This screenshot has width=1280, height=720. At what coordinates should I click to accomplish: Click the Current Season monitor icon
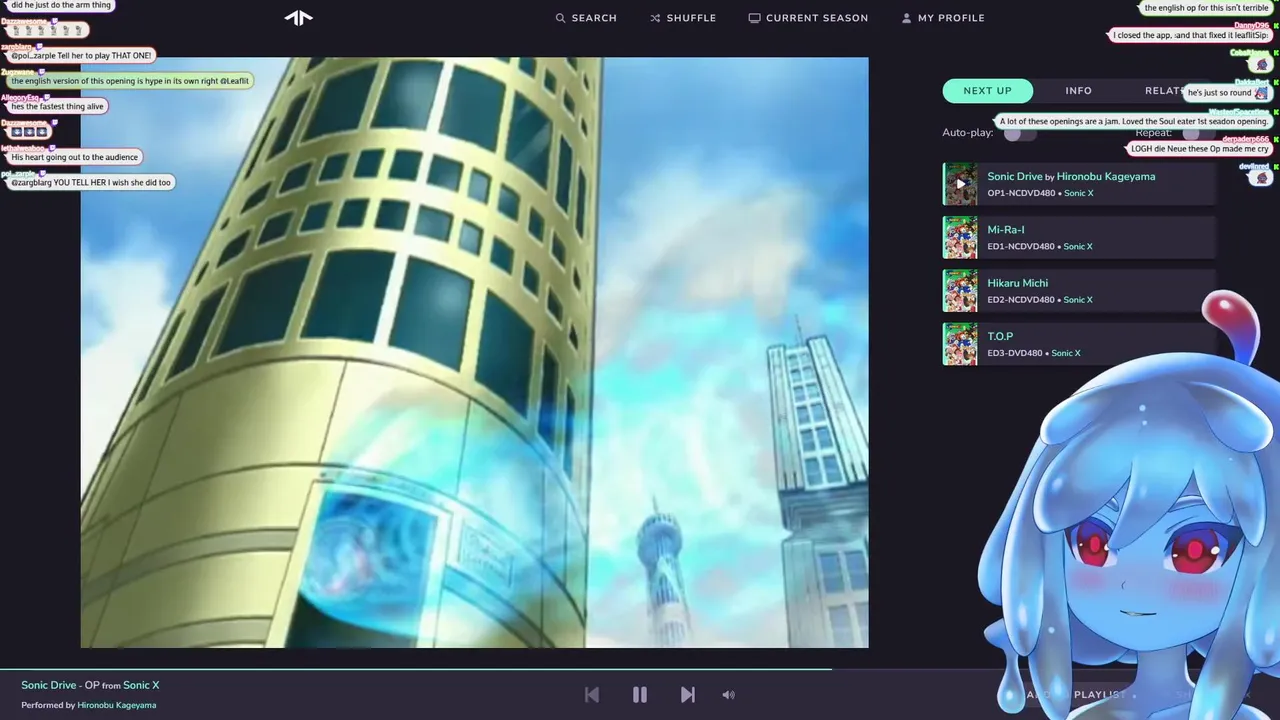pos(754,18)
